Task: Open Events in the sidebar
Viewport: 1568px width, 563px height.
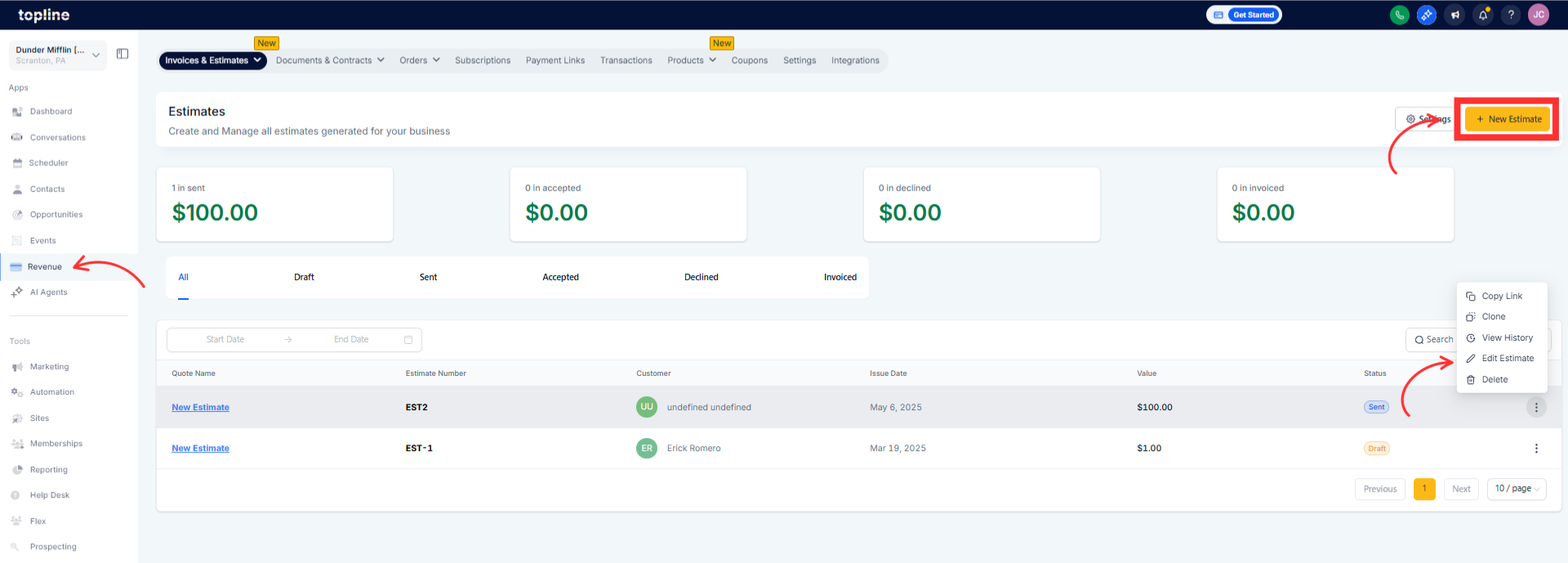Action: coord(42,240)
